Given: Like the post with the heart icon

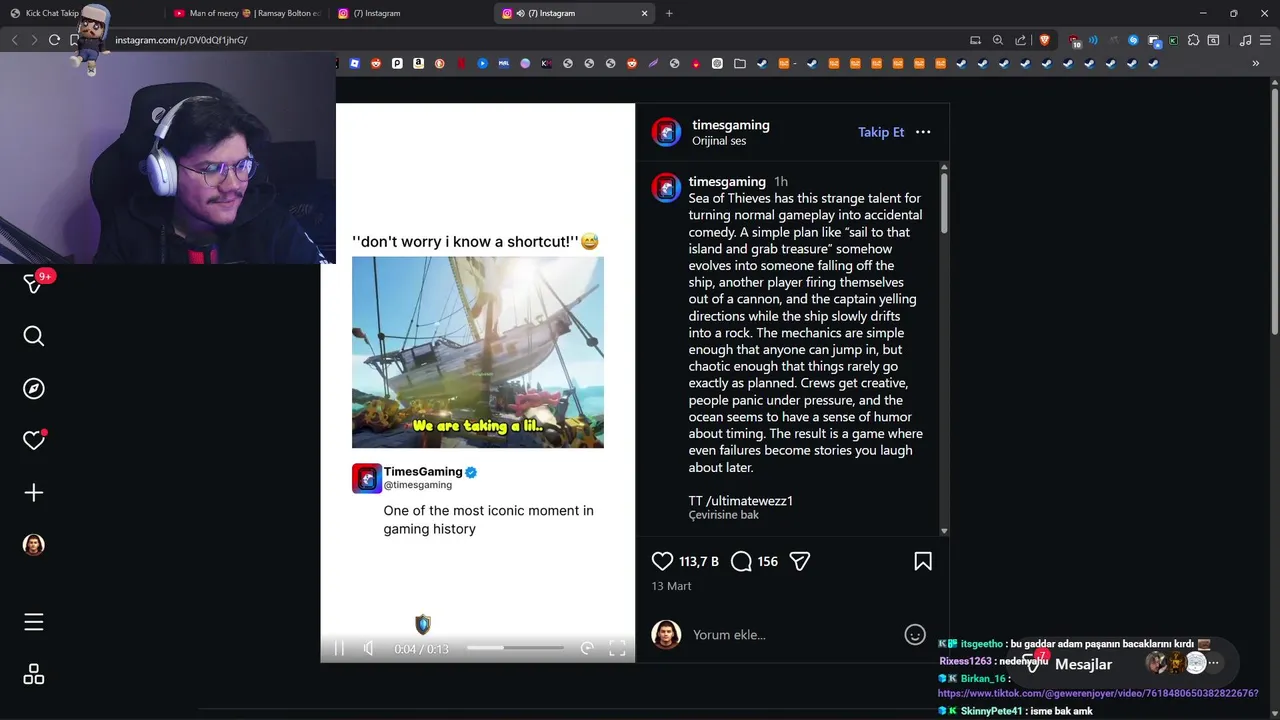Looking at the screenshot, I should (662, 561).
